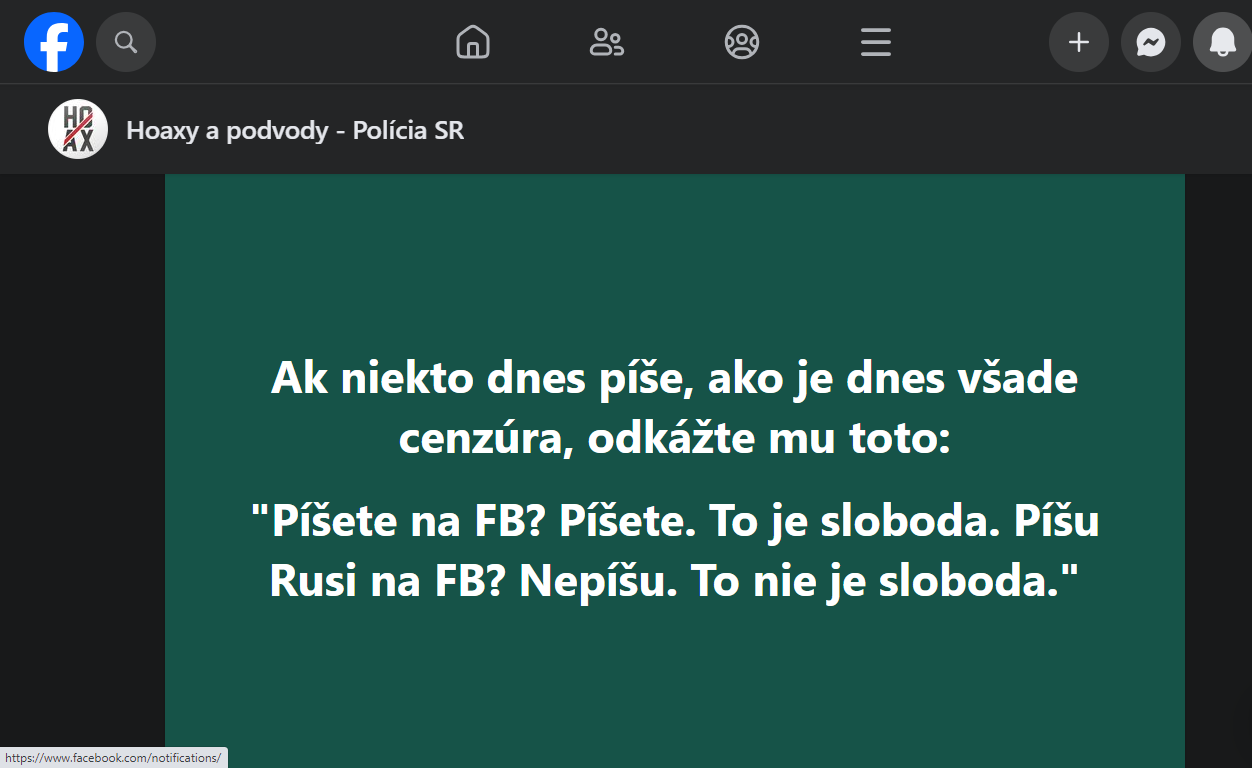Show notifications via bell icon
Viewport: 1252px width, 768px height.
point(1222,42)
